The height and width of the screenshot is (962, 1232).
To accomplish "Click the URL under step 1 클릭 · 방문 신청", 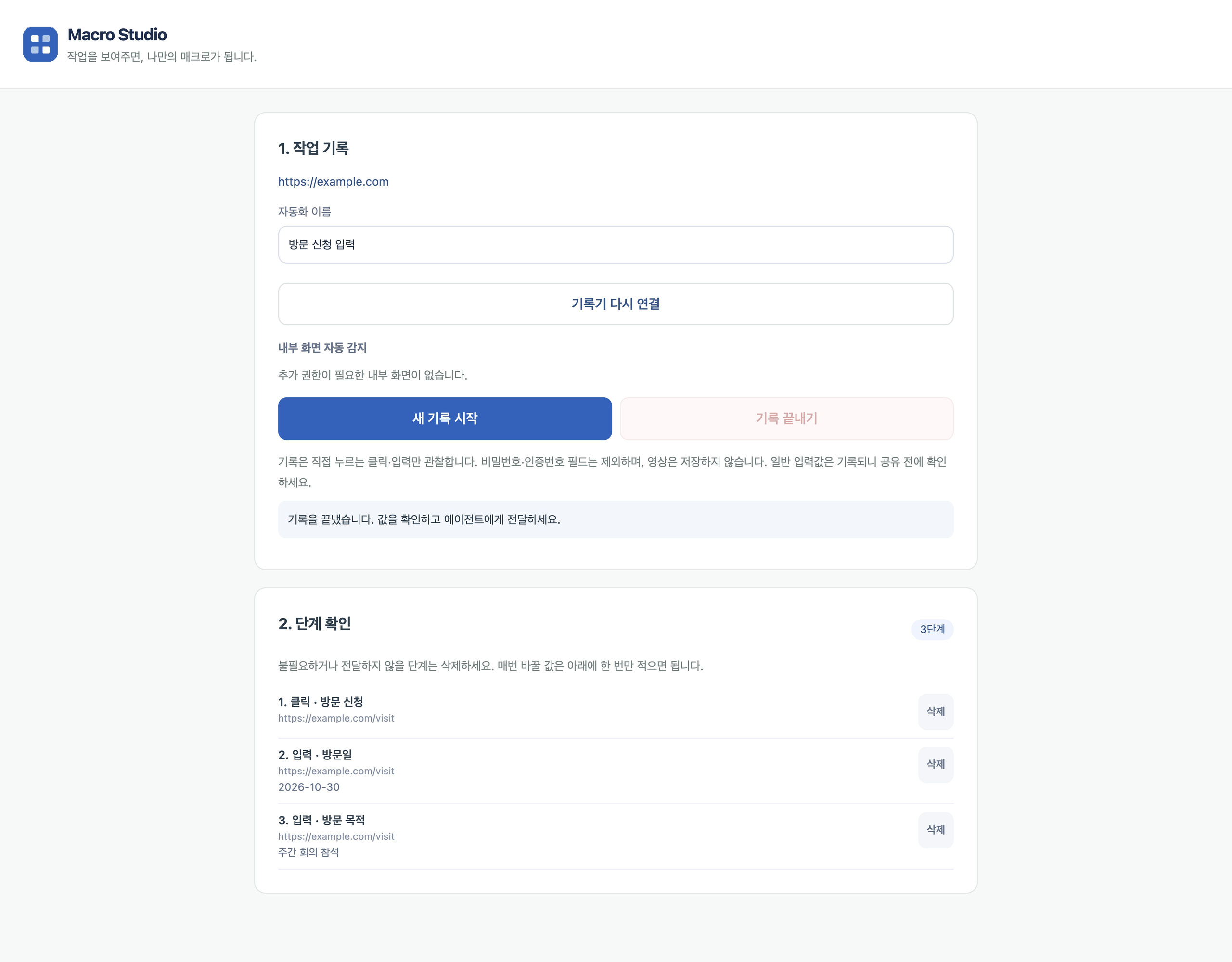I will [336, 719].
